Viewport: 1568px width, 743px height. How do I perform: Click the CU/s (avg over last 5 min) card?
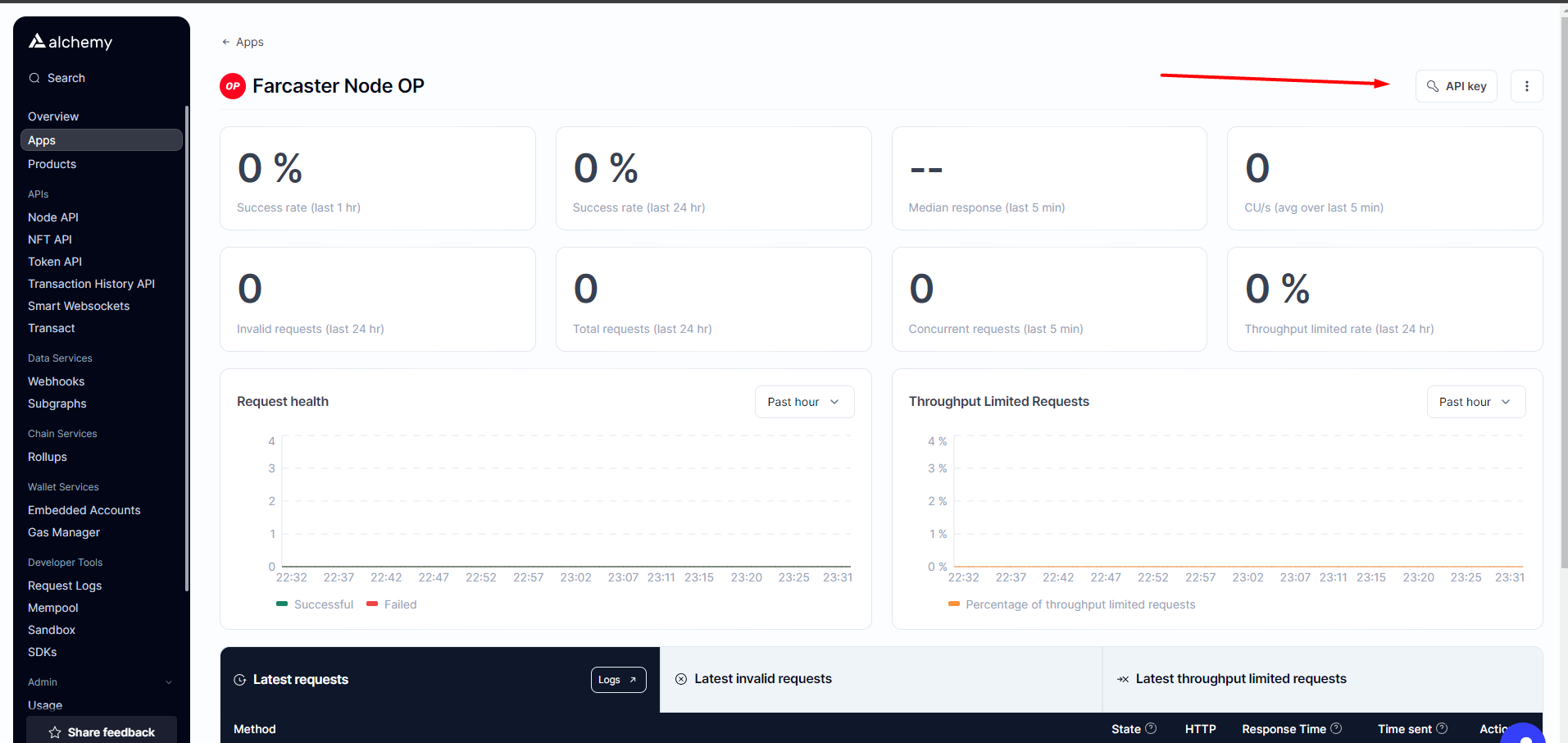1385,178
